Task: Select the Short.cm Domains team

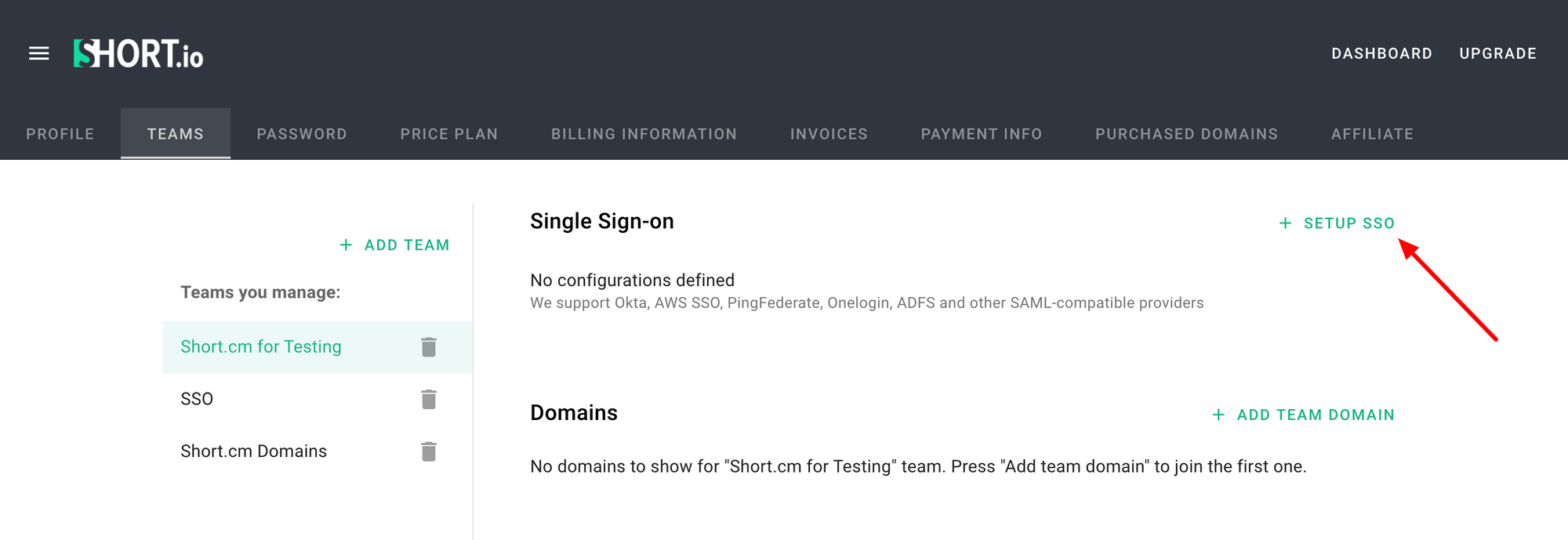Action: [x=254, y=451]
